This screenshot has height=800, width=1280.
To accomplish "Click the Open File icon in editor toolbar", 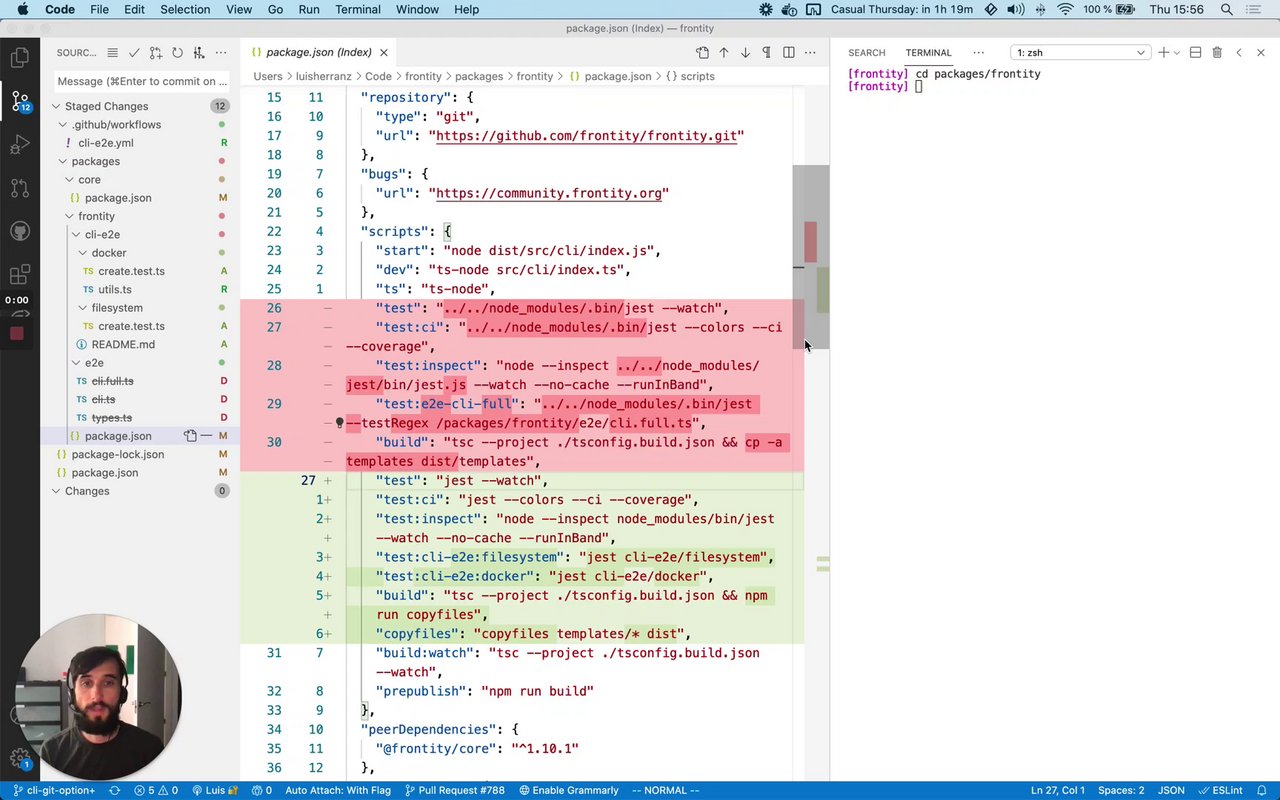I will click(x=702, y=52).
